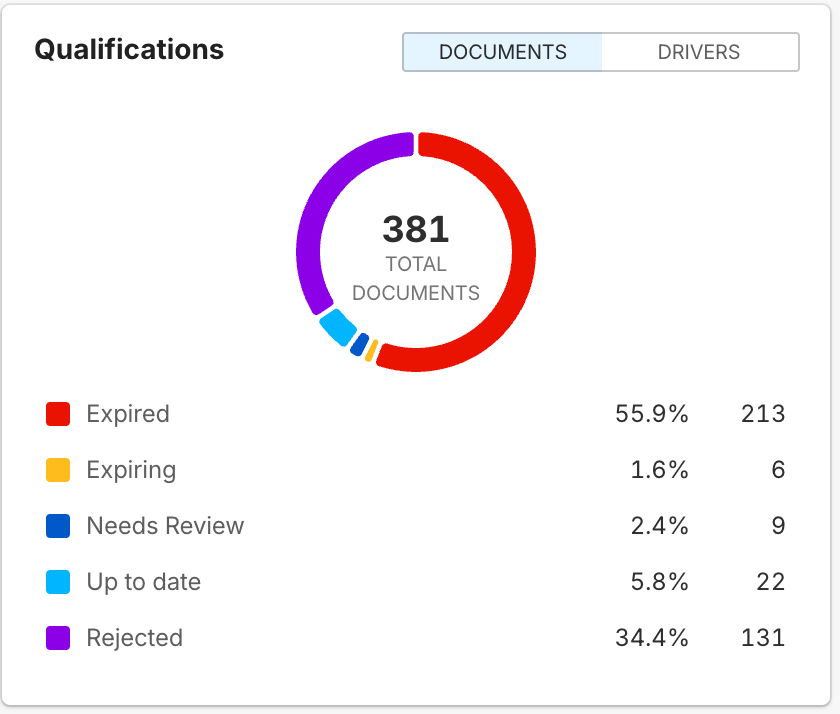Click the Qualifications panel title
The height and width of the screenshot is (714, 840).
(x=129, y=49)
